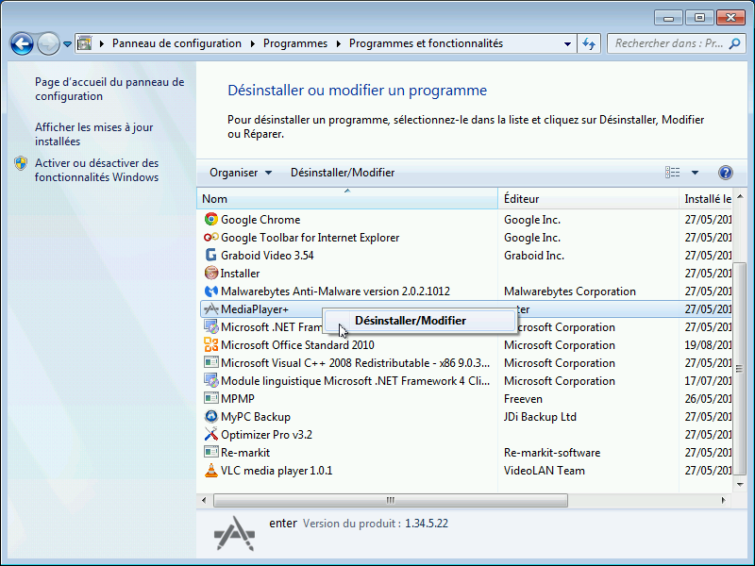Sort by the Éditeur column header

tap(588, 198)
